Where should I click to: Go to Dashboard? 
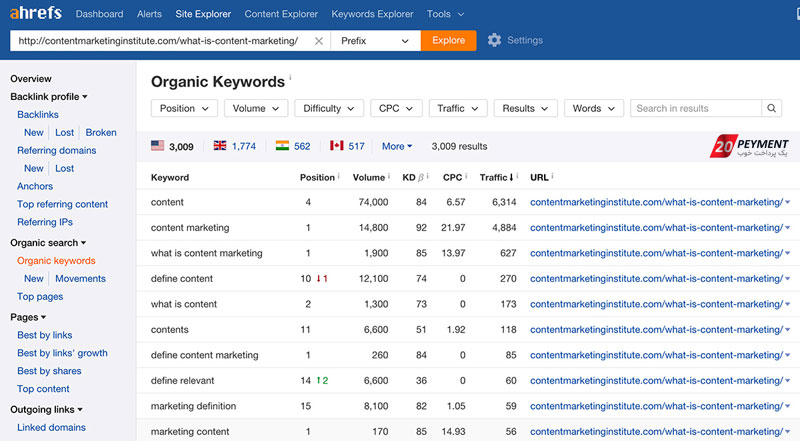[99, 14]
